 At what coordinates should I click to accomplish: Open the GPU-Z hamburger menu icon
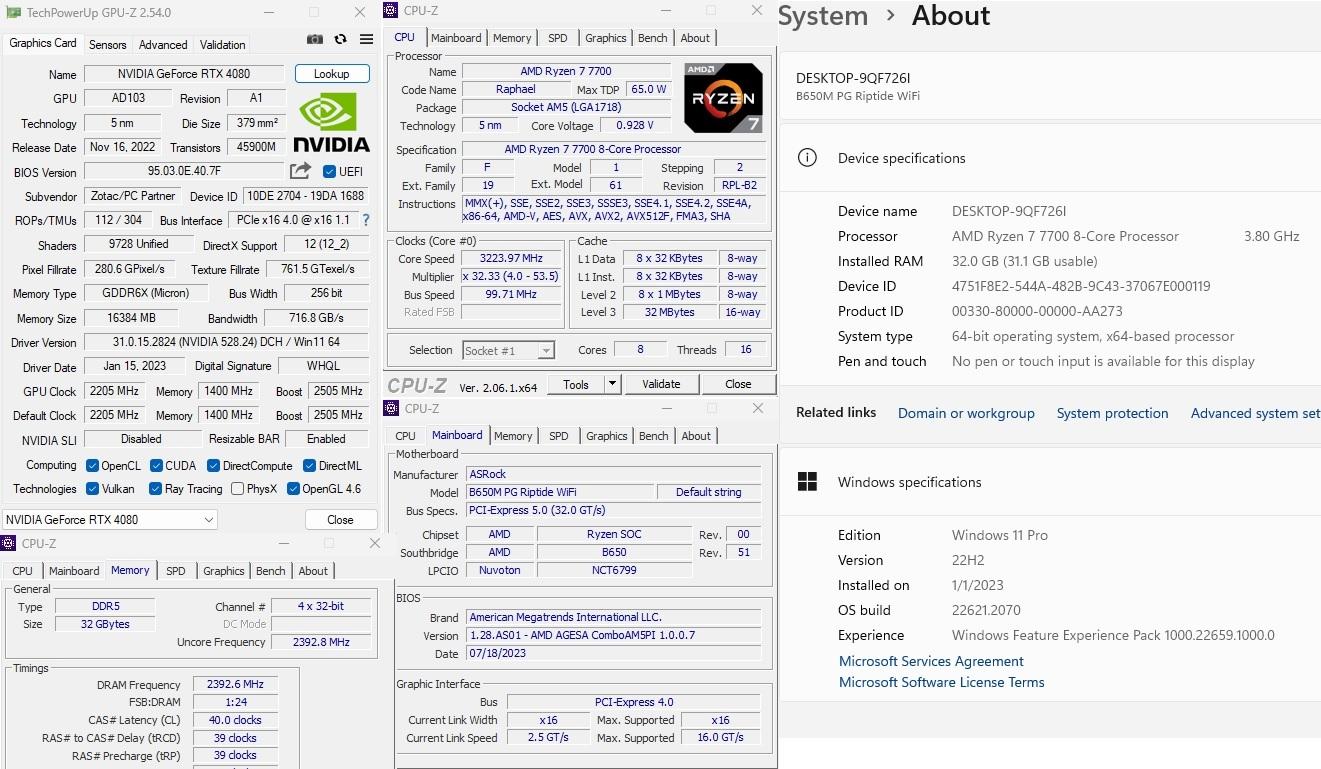tap(366, 39)
